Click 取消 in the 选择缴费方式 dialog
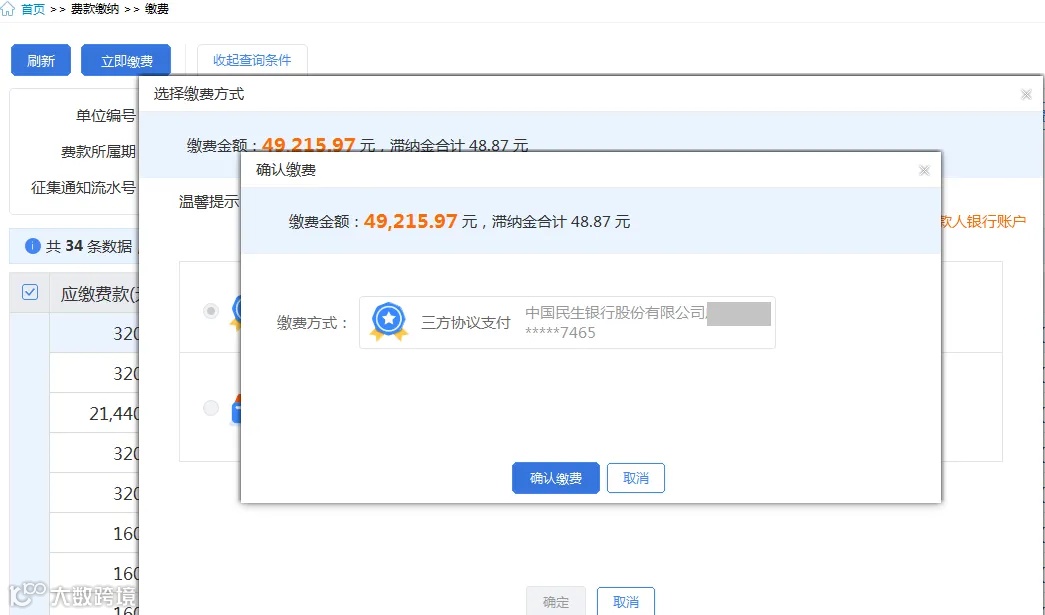This screenshot has height=615, width=1045. 626,601
